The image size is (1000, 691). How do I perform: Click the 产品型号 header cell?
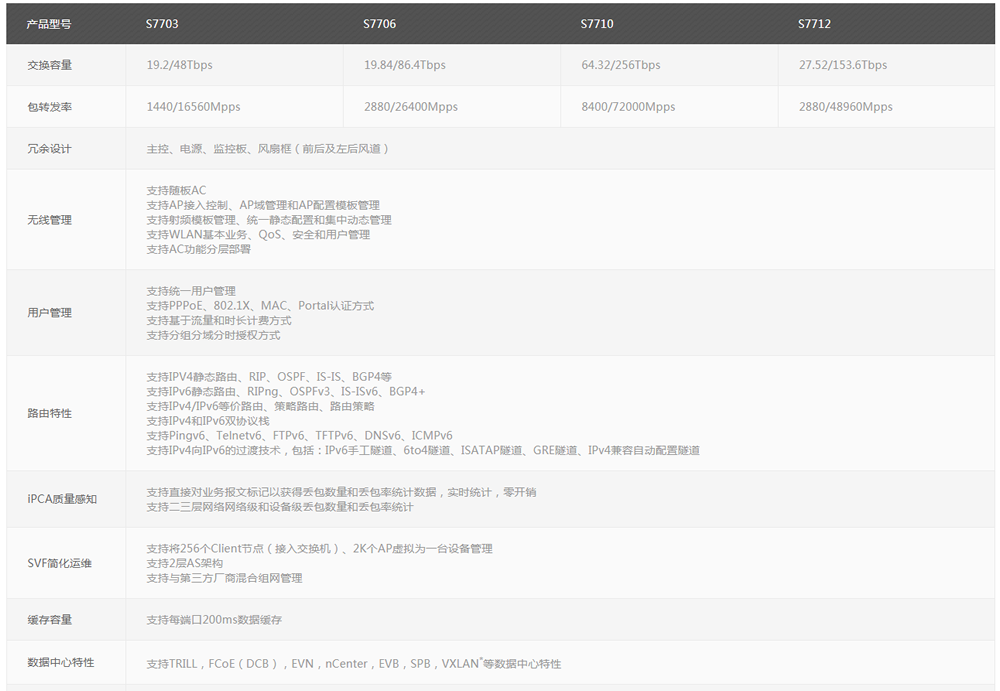click(x=47, y=23)
